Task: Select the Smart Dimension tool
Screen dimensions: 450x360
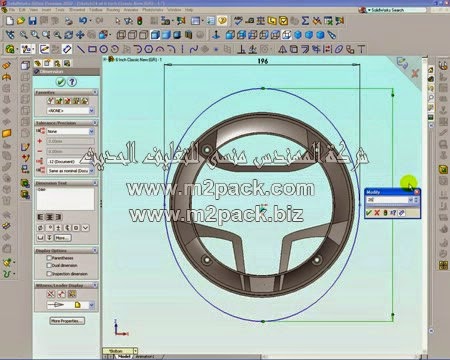Action: click(x=67, y=49)
